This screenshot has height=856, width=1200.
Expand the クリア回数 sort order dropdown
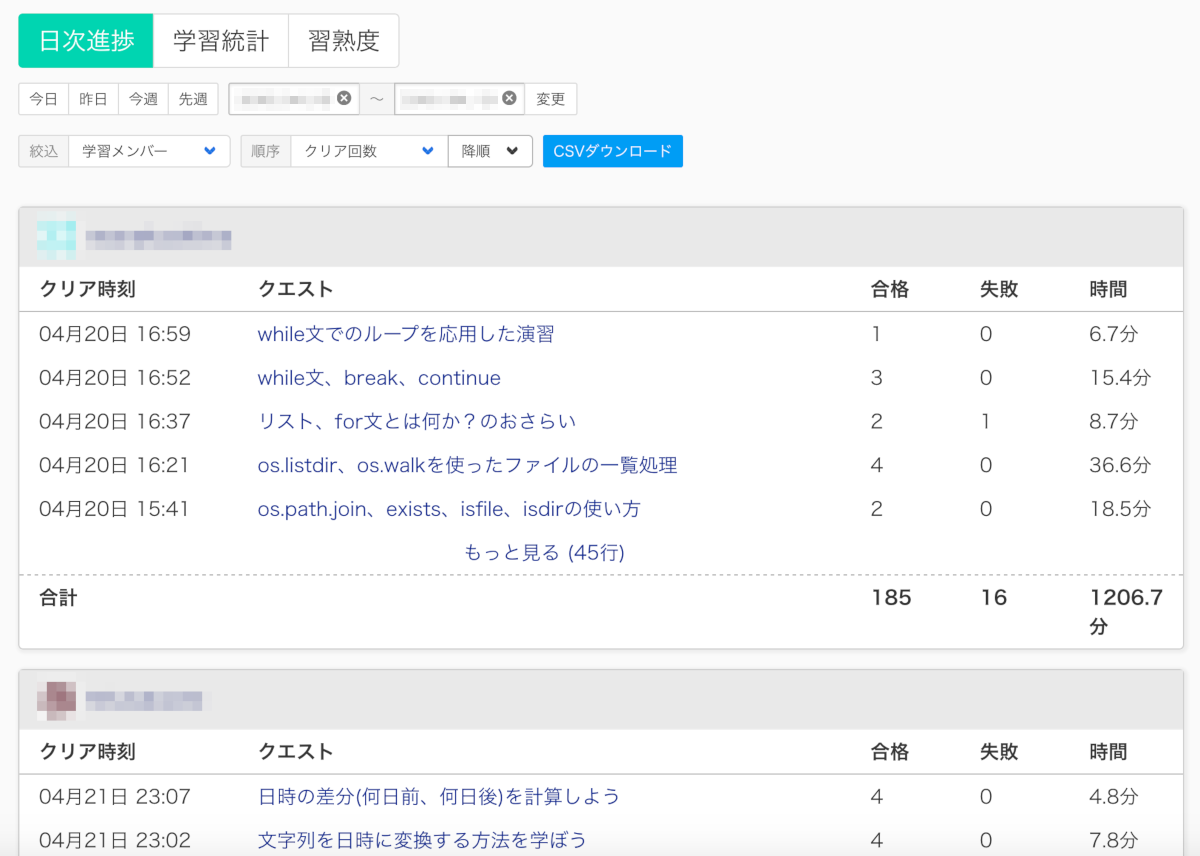click(368, 151)
